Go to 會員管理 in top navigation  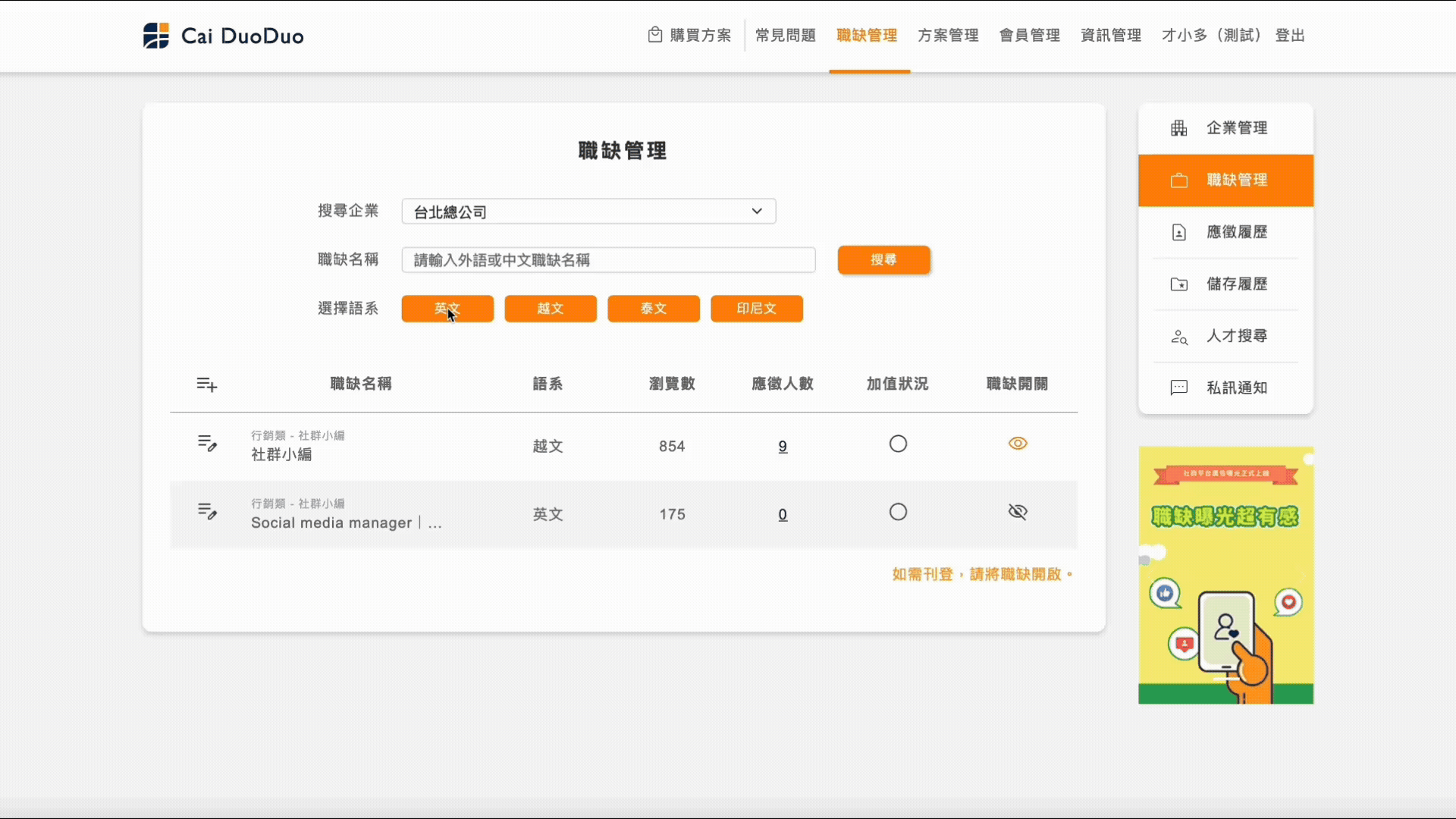pos(1029,36)
